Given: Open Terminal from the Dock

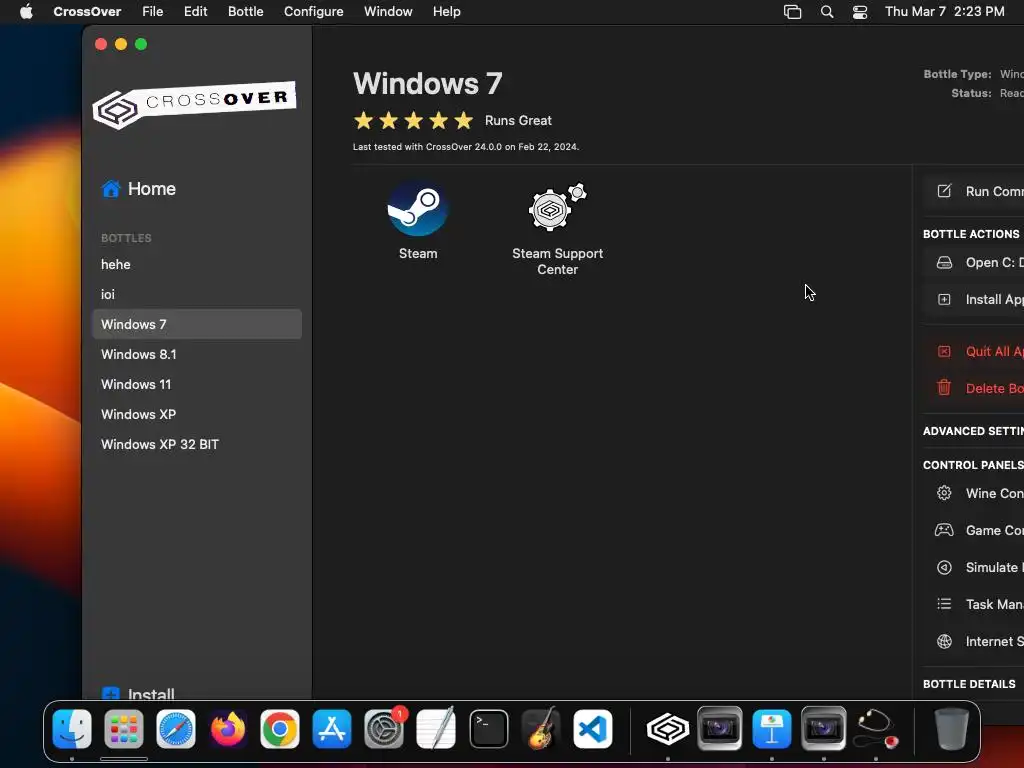Looking at the screenshot, I should click(x=488, y=729).
